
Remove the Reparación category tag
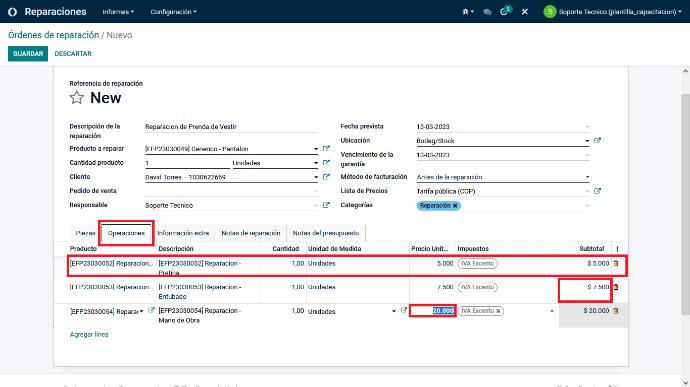(x=455, y=206)
